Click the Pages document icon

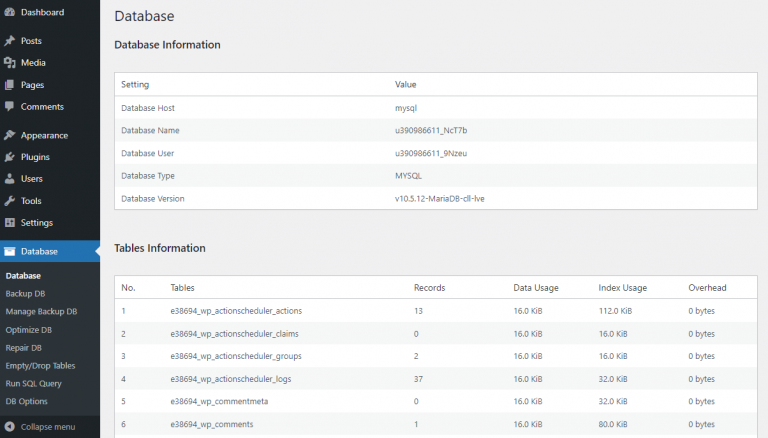click(x=10, y=85)
